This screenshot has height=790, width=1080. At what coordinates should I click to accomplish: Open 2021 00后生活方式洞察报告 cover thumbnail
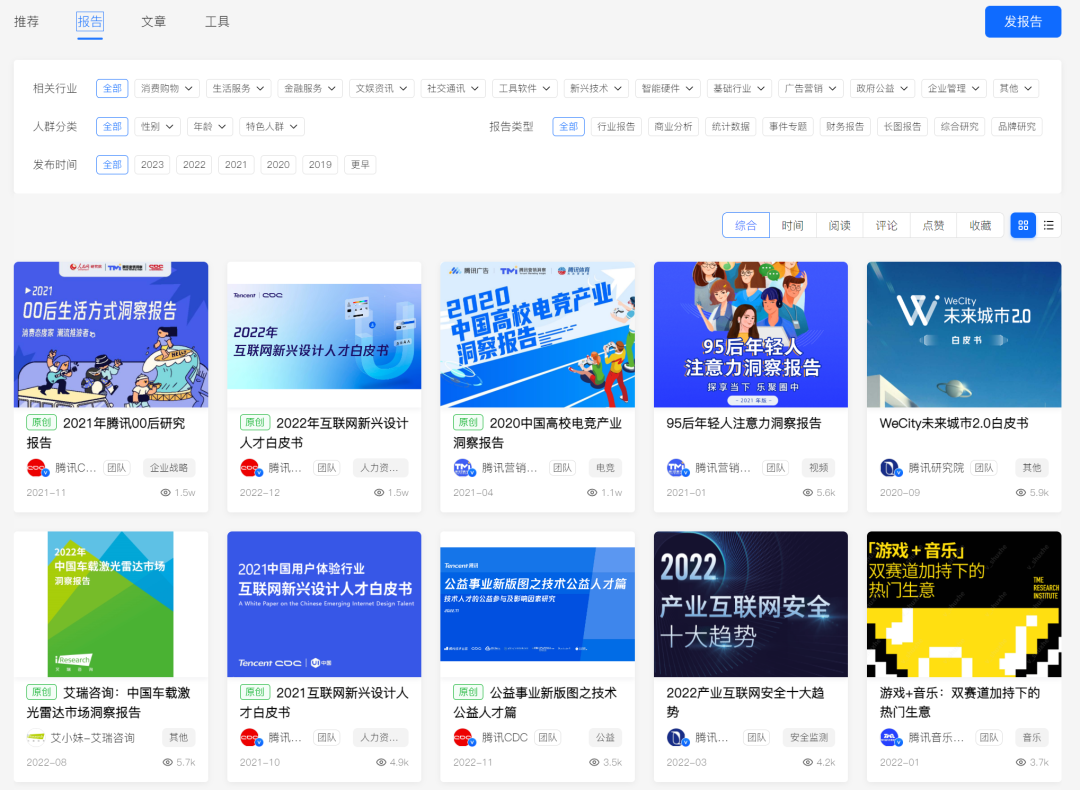(111, 334)
